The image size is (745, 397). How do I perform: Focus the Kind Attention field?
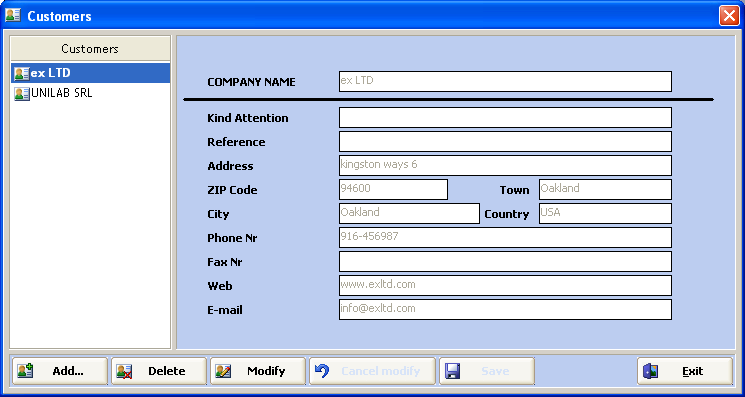505,117
